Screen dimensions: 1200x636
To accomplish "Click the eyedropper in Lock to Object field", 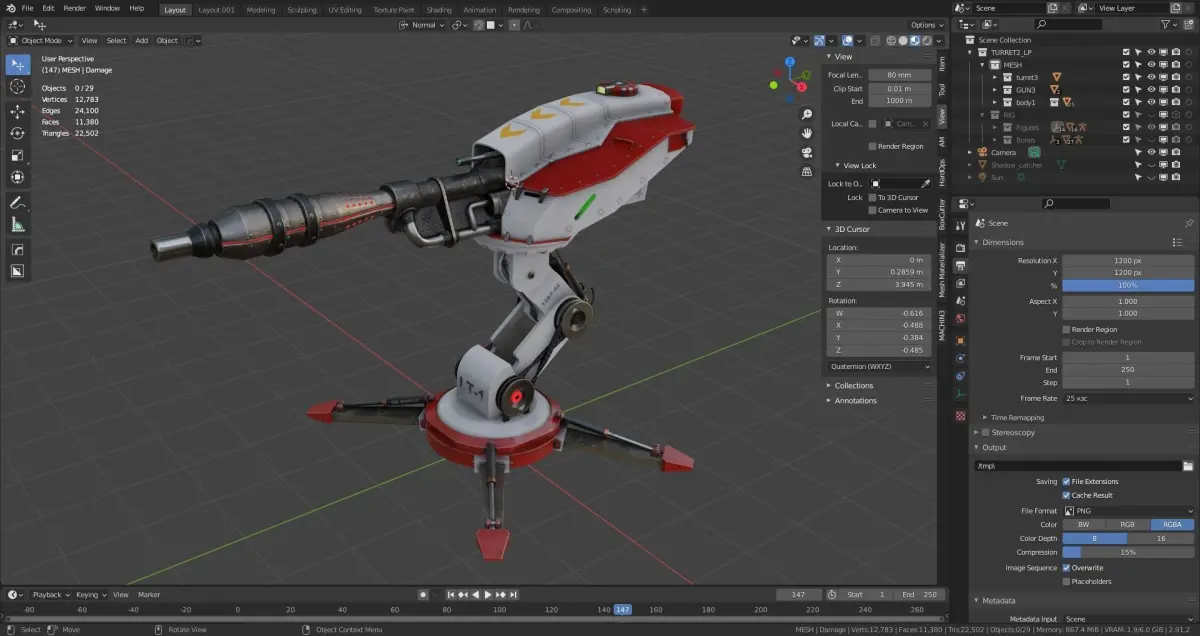I will point(926,184).
